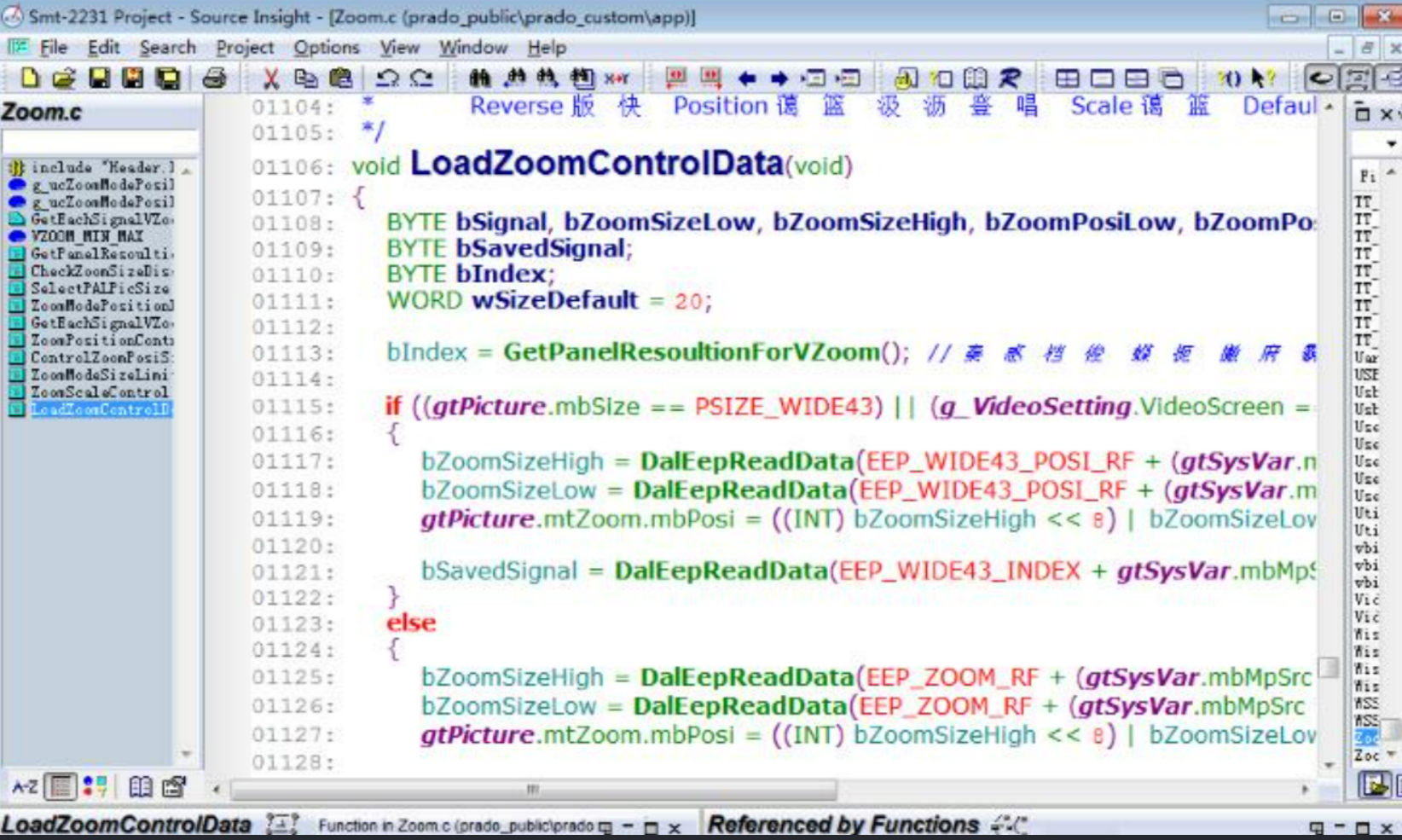Click GetPanelResoultionForVZoom call in code
1402x840 pixels.
coord(692,352)
